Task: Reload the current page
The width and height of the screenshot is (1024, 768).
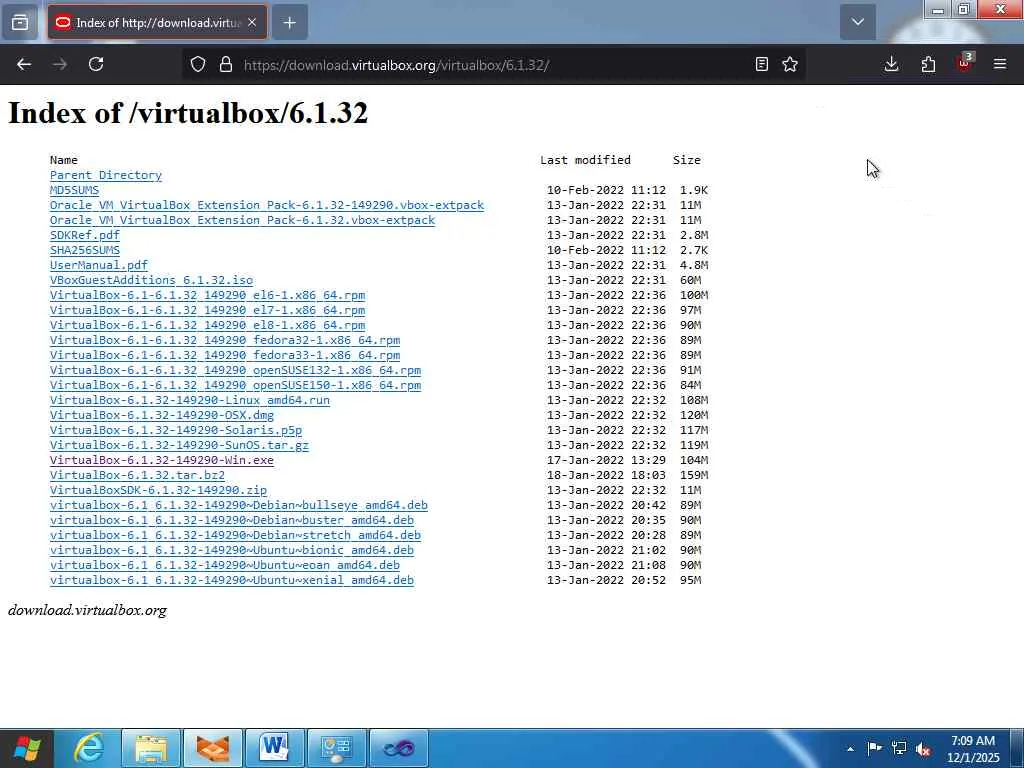Action: [96, 64]
